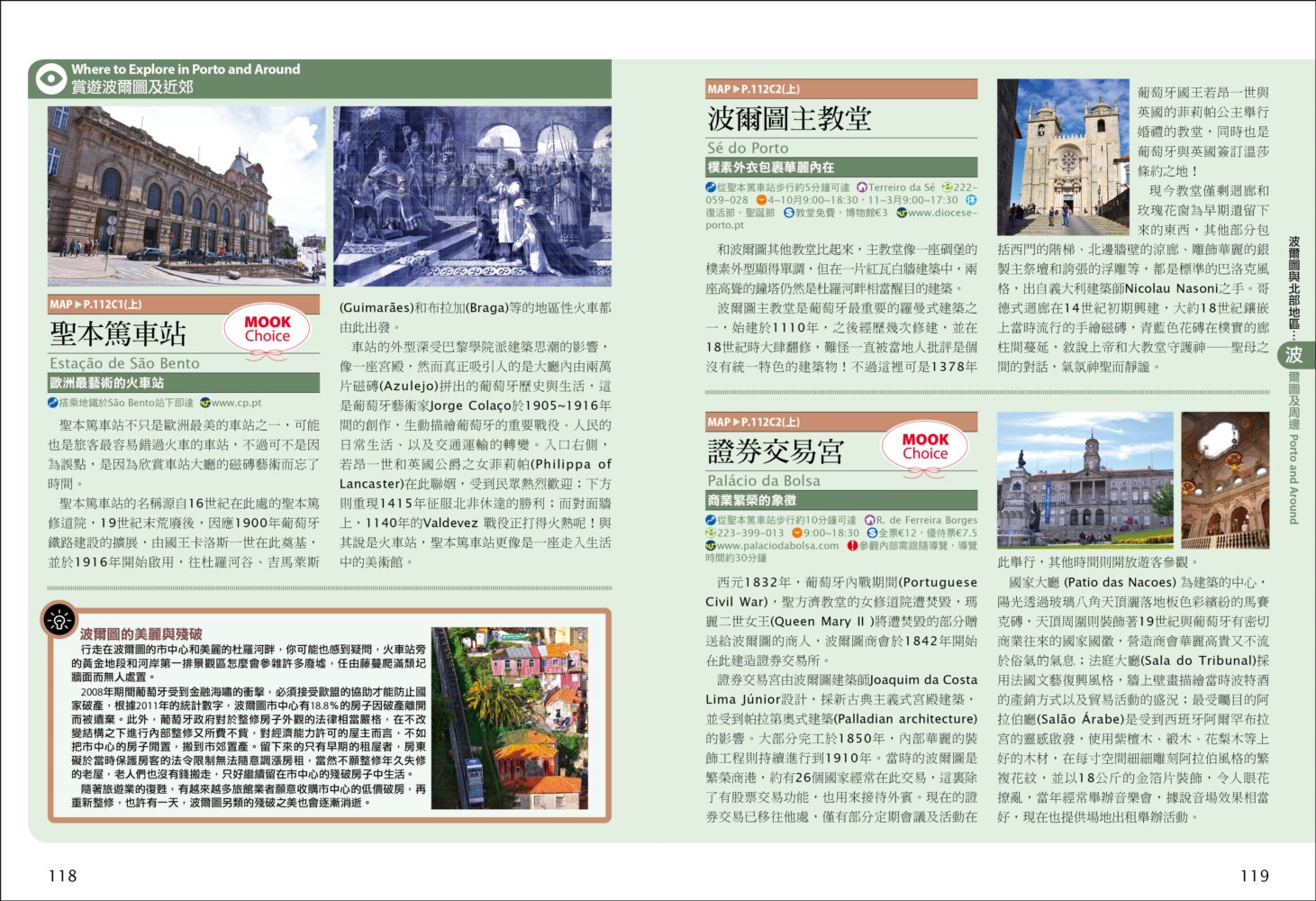Select the MAP P.112C1(上) label for São Bento

(95, 305)
